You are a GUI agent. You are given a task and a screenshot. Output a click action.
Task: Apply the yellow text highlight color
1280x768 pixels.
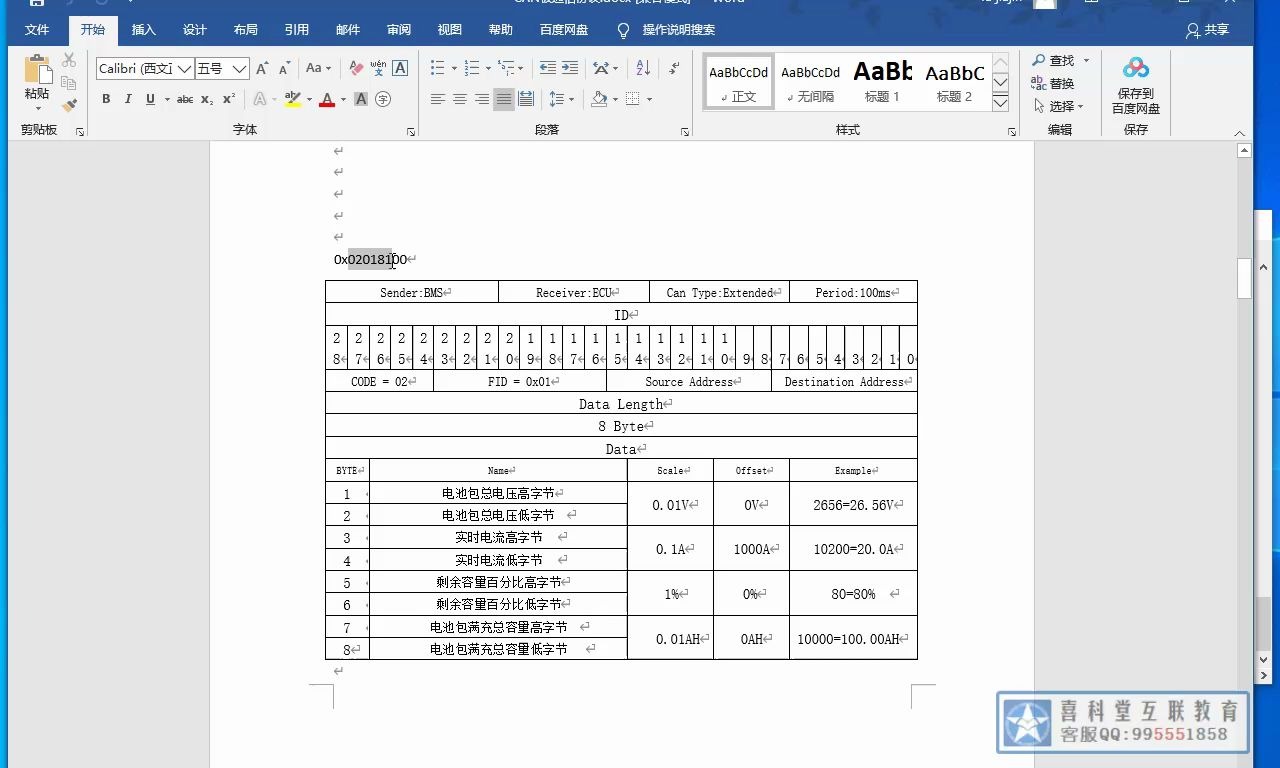pyautogui.click(x=292, y=99)
